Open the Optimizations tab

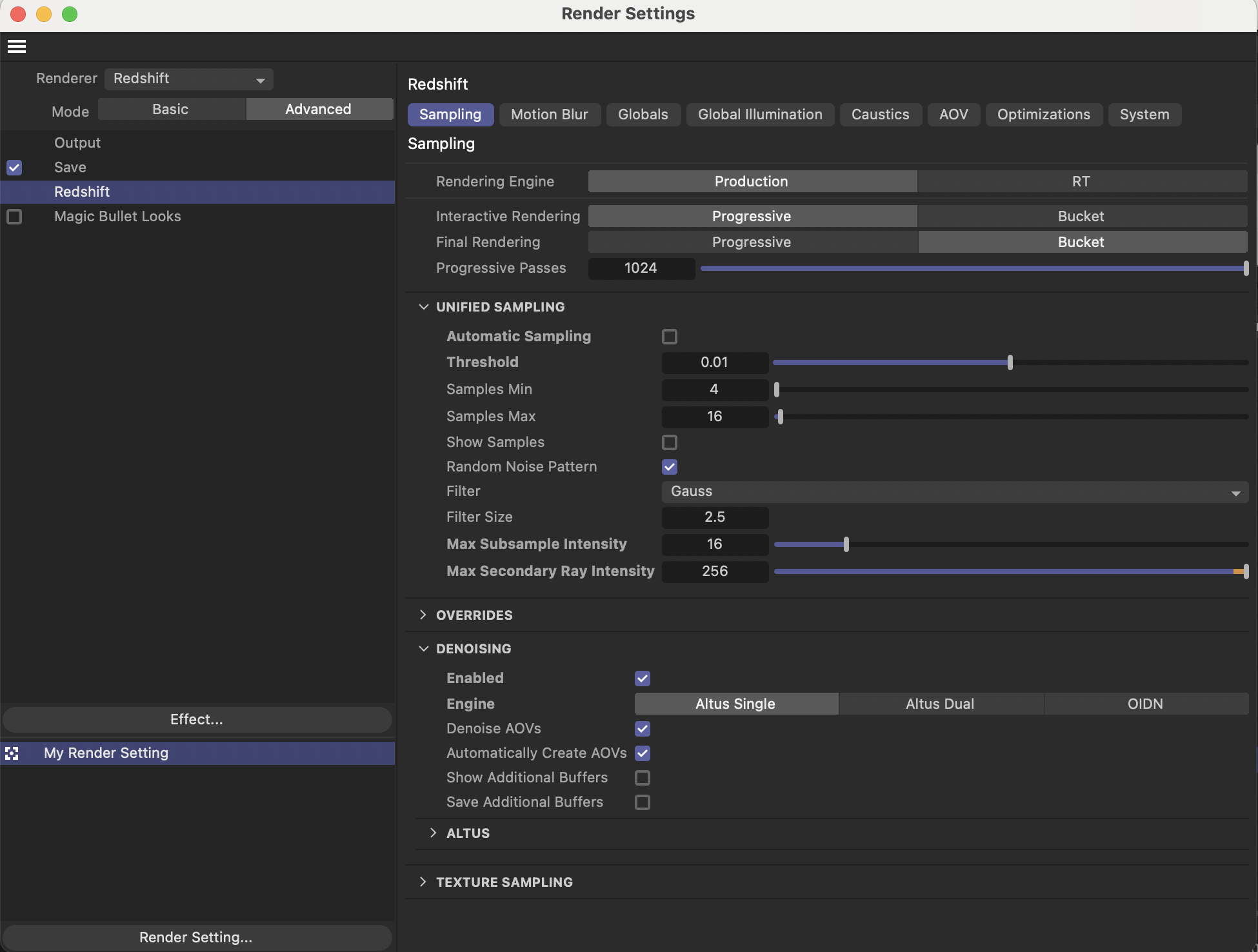[x=1044, y=115]
